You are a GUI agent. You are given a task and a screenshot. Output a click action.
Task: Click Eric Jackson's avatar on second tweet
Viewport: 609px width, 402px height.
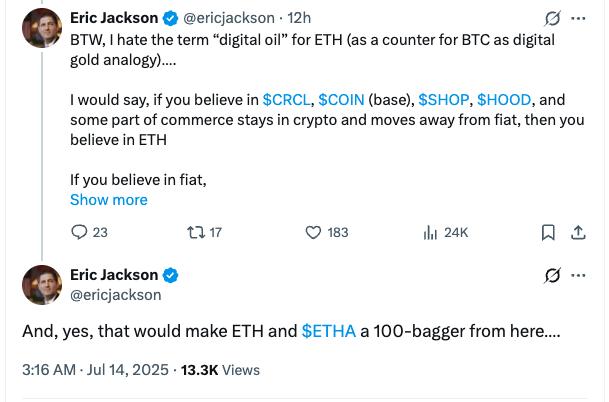(x=41, y=286)
